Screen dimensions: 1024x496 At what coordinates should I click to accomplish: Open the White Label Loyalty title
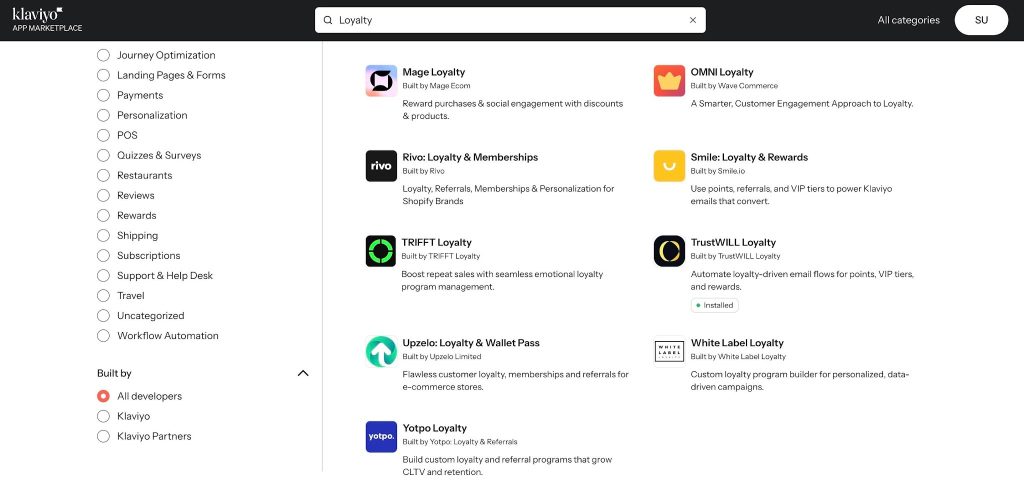coord(737,343)
